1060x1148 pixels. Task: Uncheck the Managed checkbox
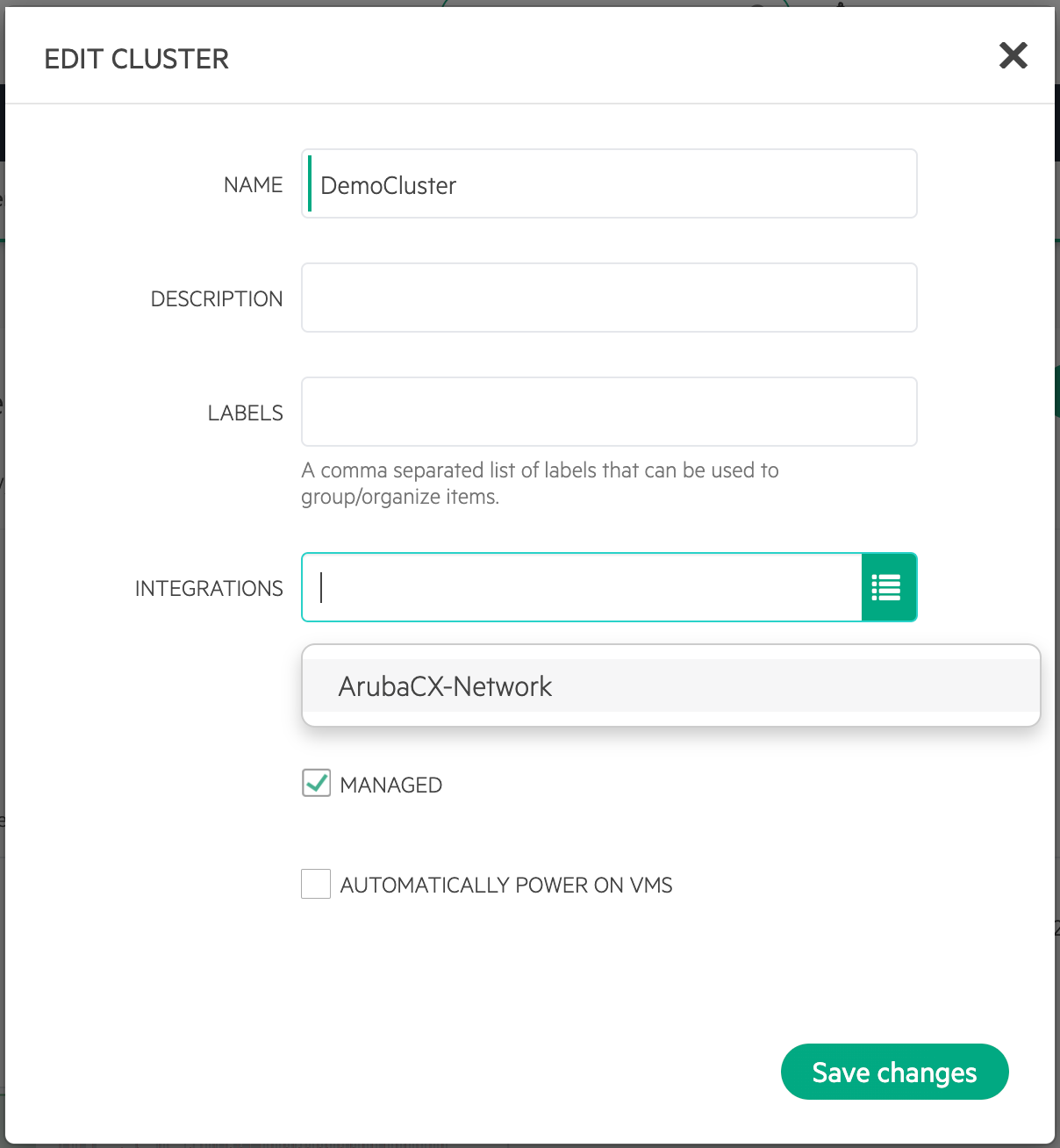[x=316, y=783]
